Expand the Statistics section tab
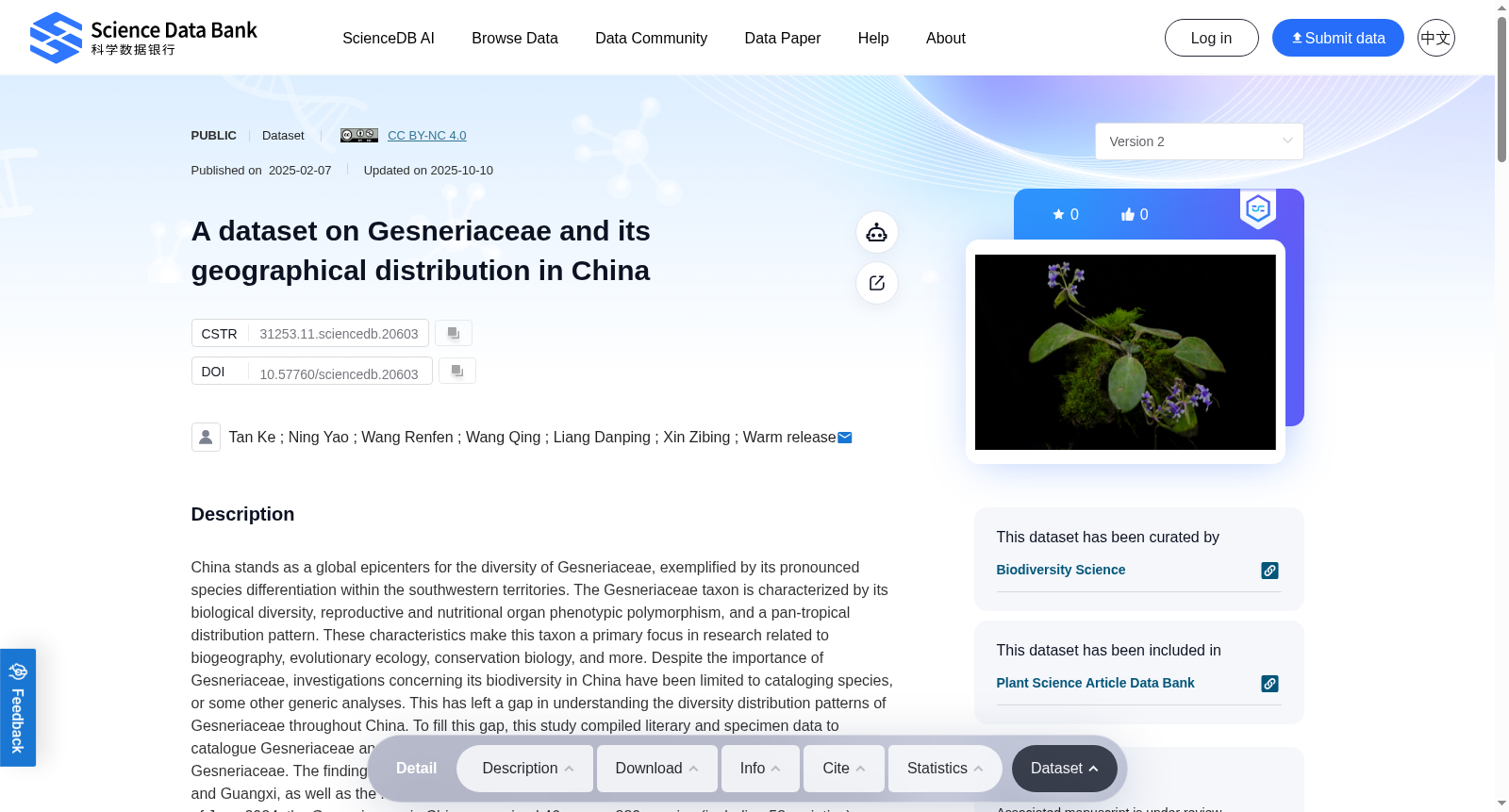 945,769
